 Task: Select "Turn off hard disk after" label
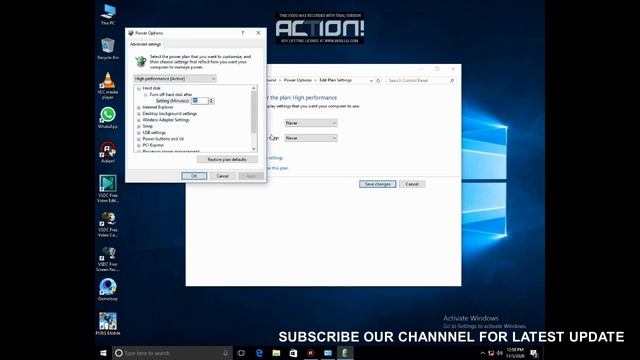171,94
